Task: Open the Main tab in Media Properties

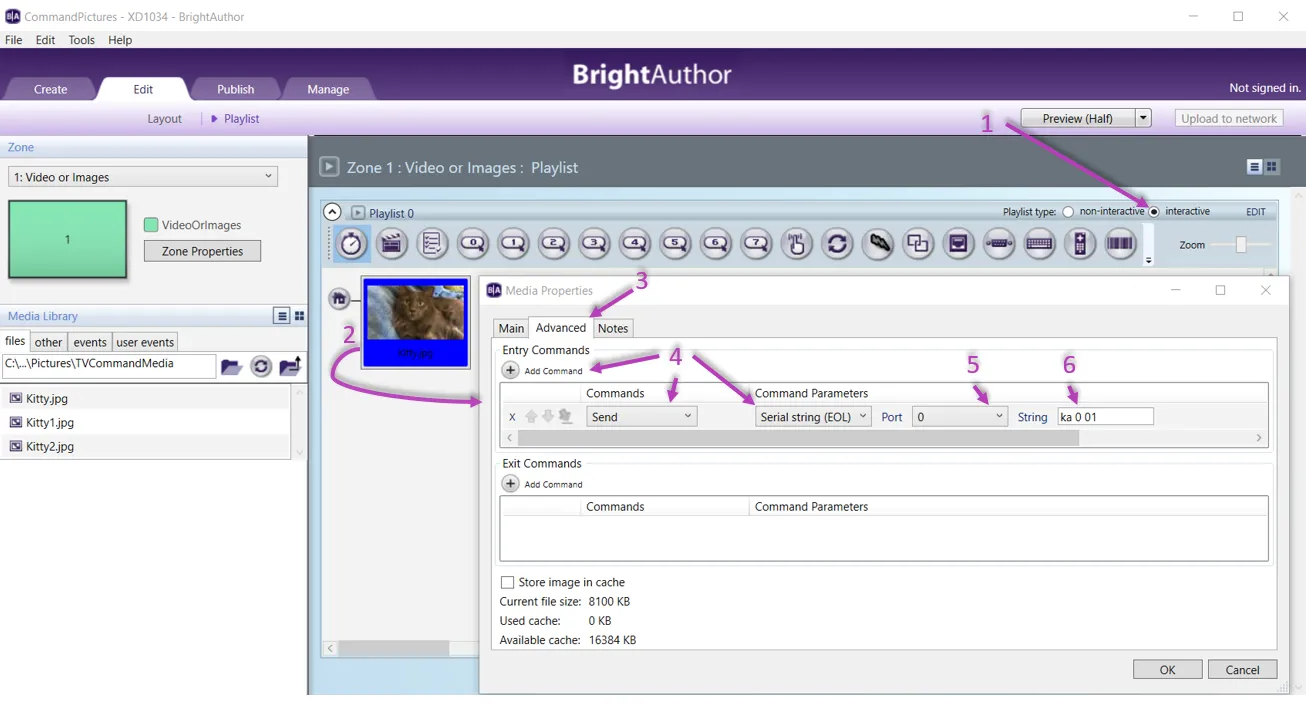Action: 511,328
